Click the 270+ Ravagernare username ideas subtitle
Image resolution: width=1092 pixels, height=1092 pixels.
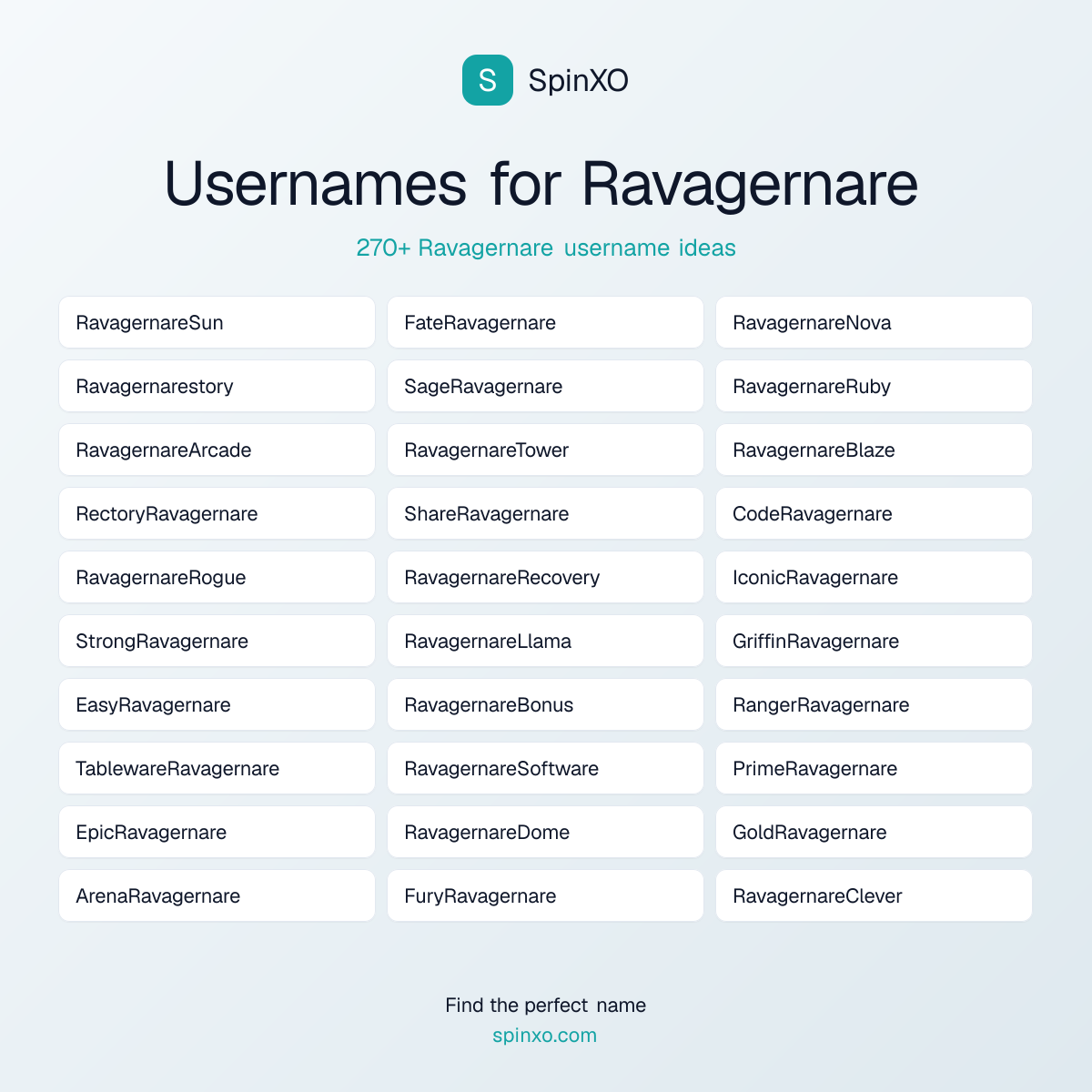point(546,248)
